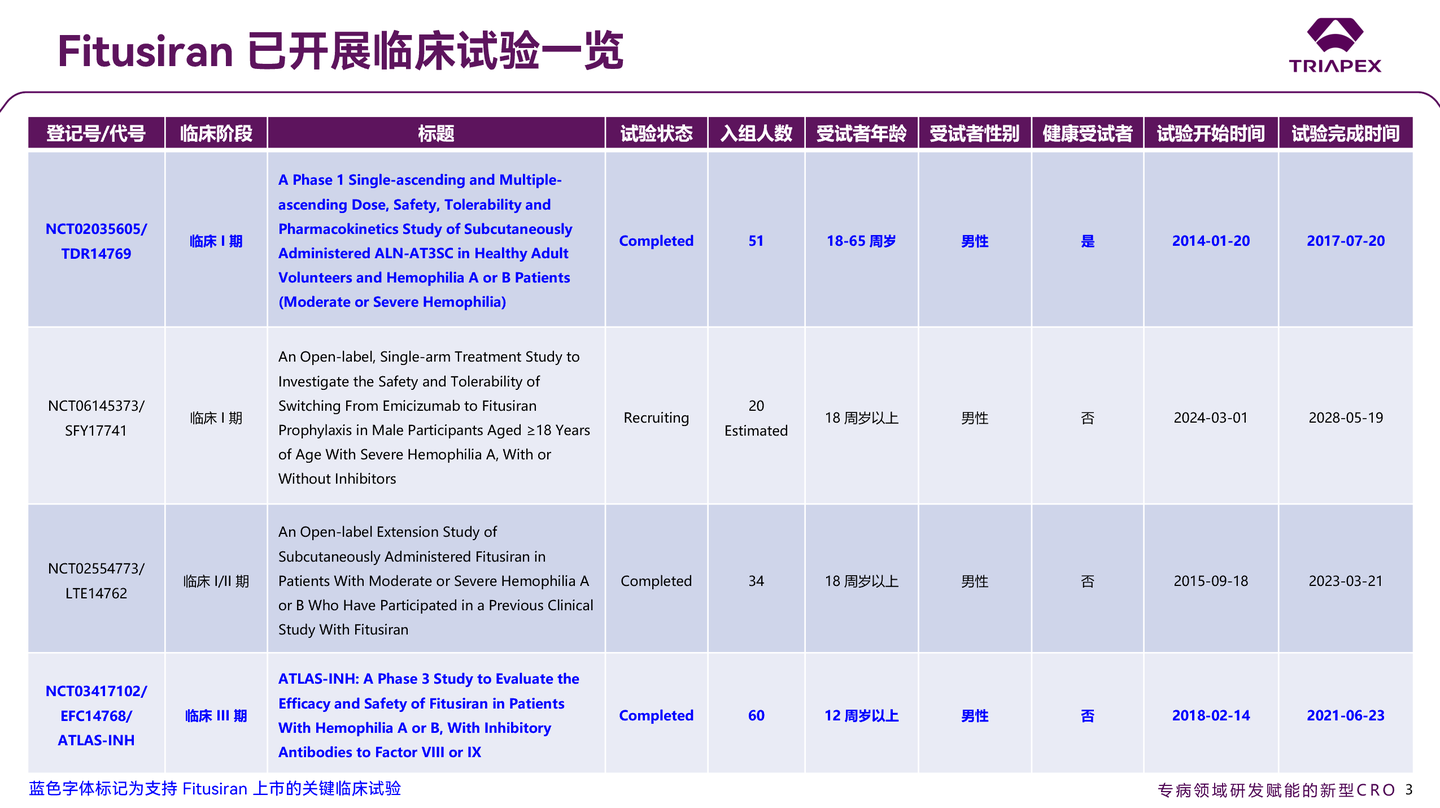Viewport: 1440px width, 808px height.
Task: Click the Completed status of ATLAS-INH trial
Action: [655, 715]
